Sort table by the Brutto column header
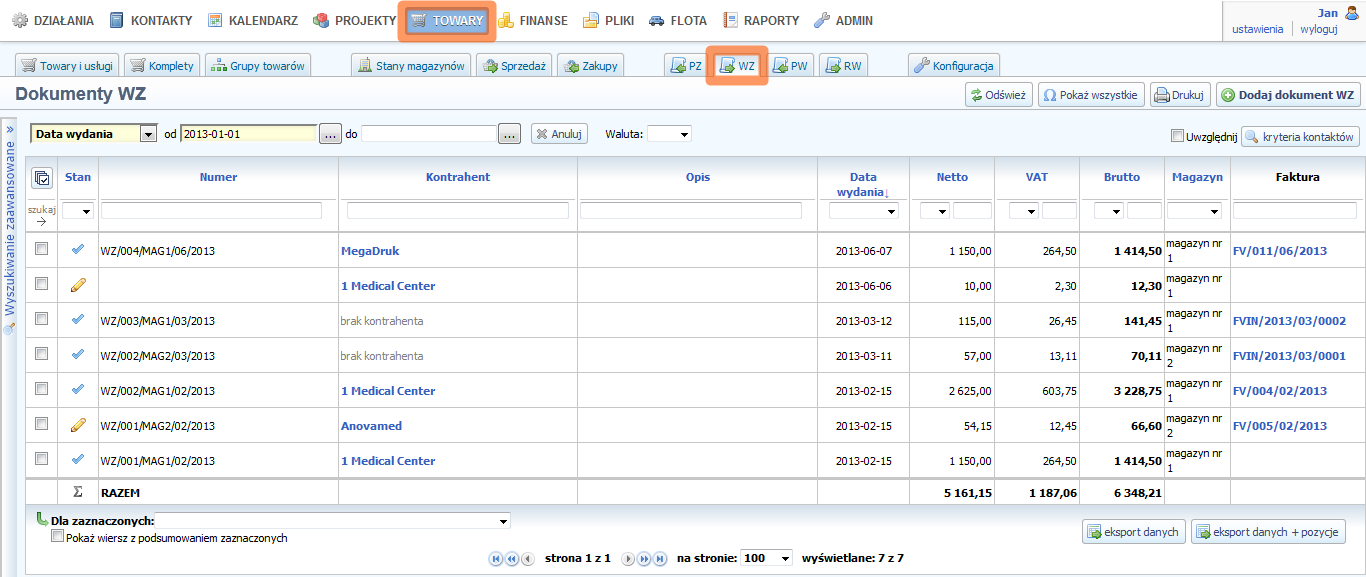The height and width of the screenshot is (577, 1366). (1121, 177)
